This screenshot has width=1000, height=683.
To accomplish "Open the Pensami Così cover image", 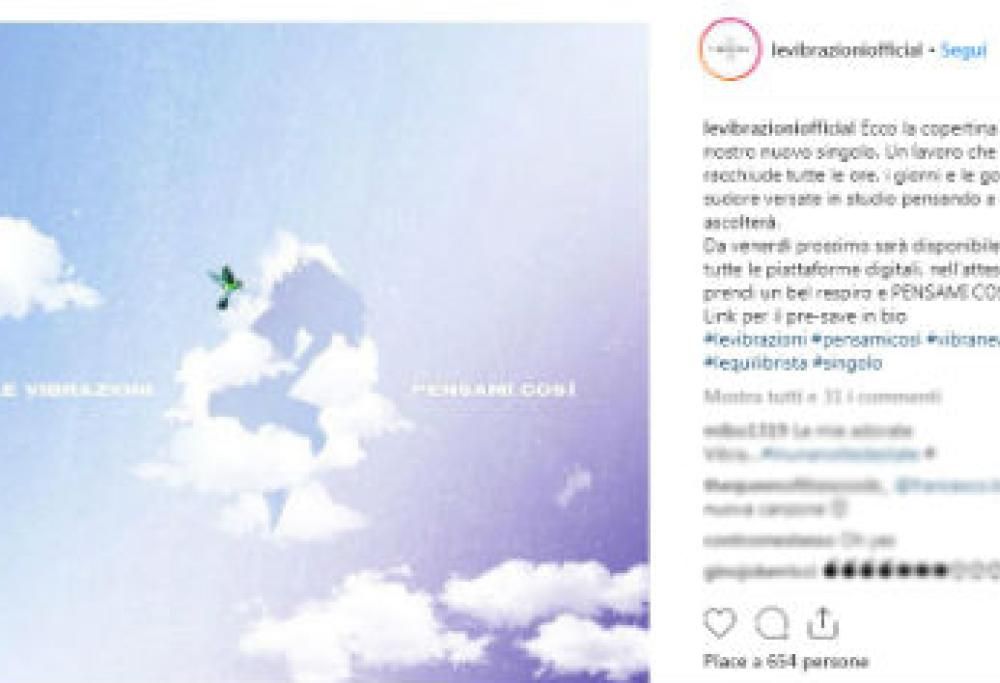I will [x=325, y=353].
